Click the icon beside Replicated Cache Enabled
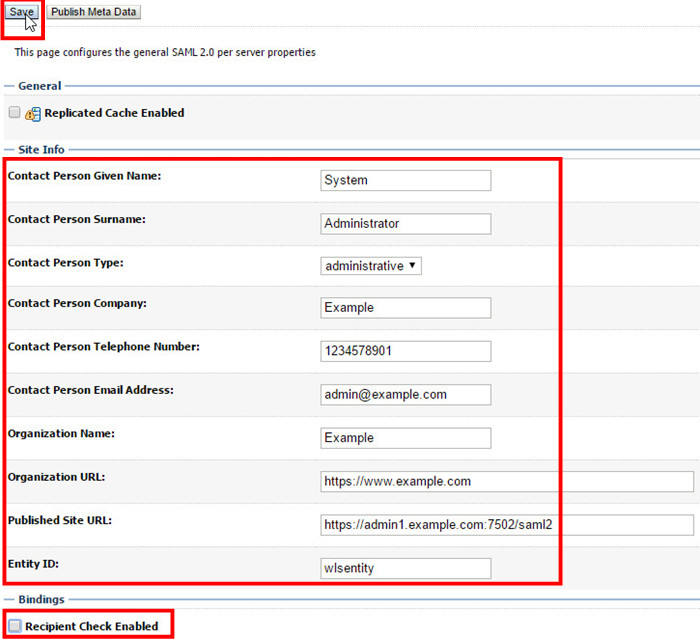The image size is (700, 639). [32, 114]
